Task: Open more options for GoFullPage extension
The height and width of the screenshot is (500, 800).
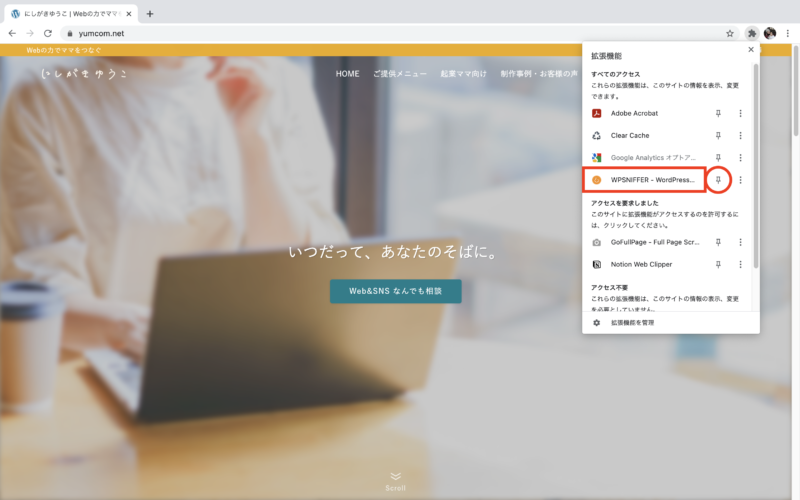Action: coord(740,242)
